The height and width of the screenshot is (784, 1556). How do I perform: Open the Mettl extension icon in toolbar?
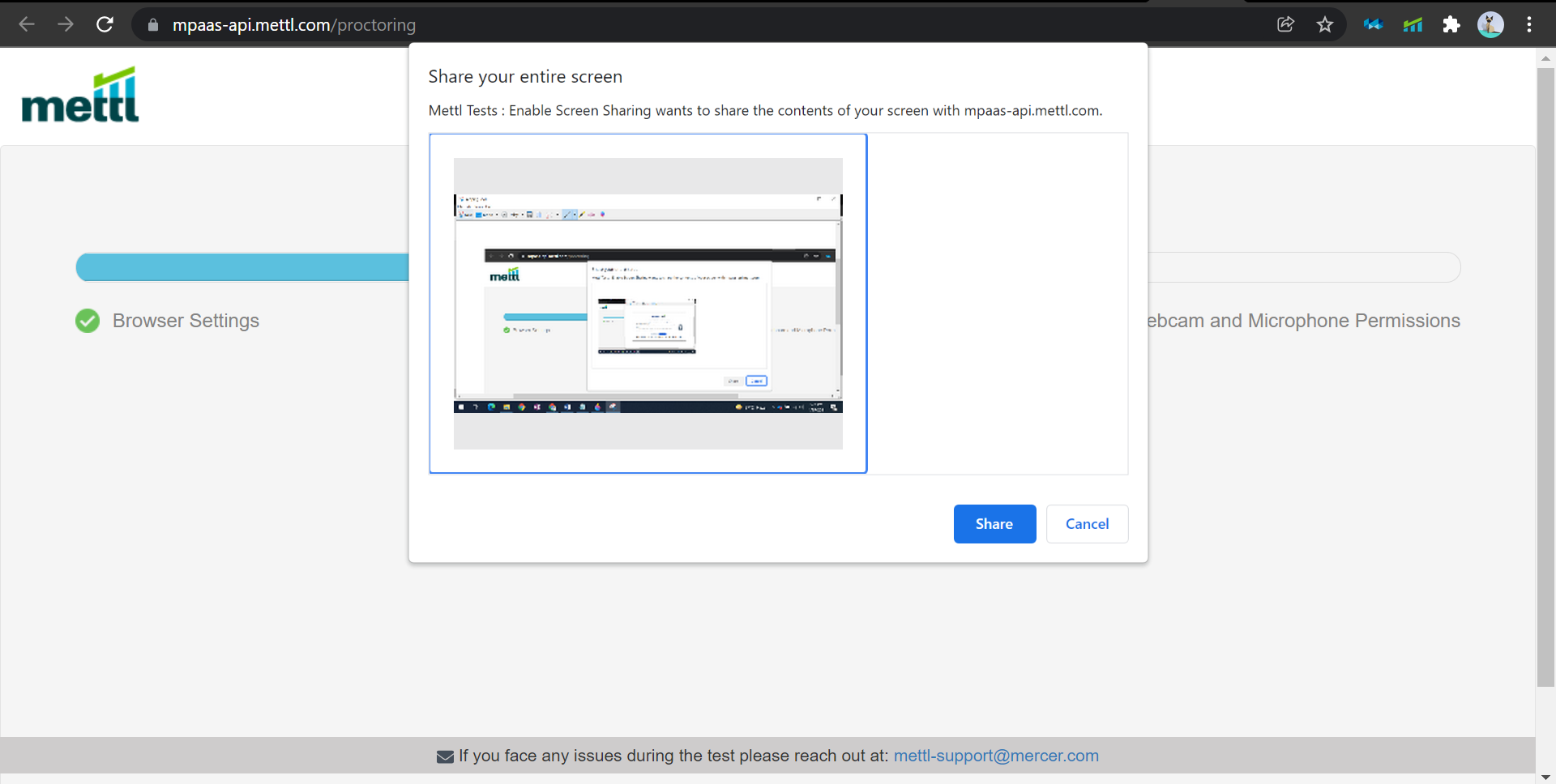point(1413,24)
